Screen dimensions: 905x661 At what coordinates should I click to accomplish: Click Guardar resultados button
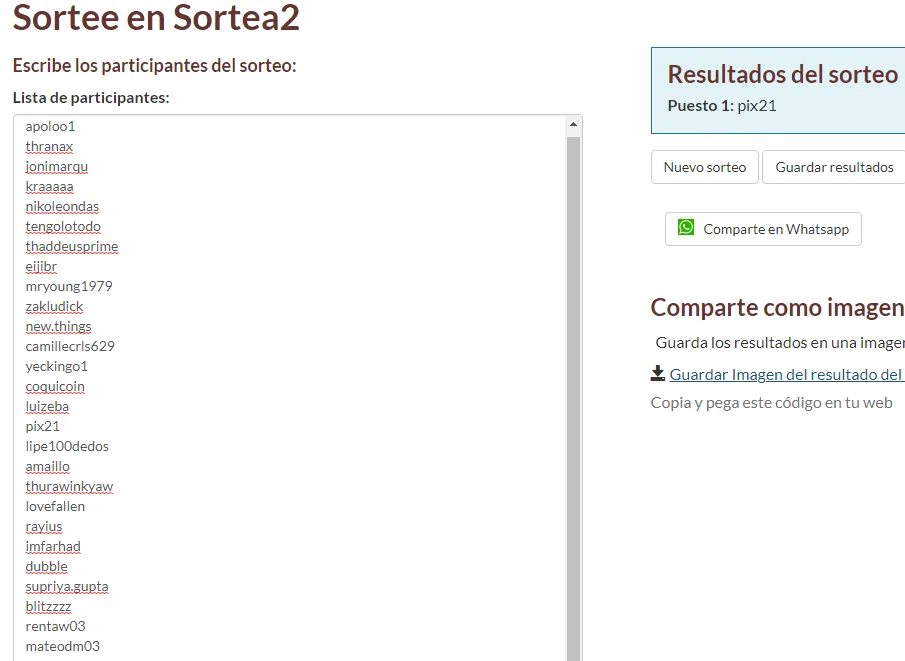834,167
